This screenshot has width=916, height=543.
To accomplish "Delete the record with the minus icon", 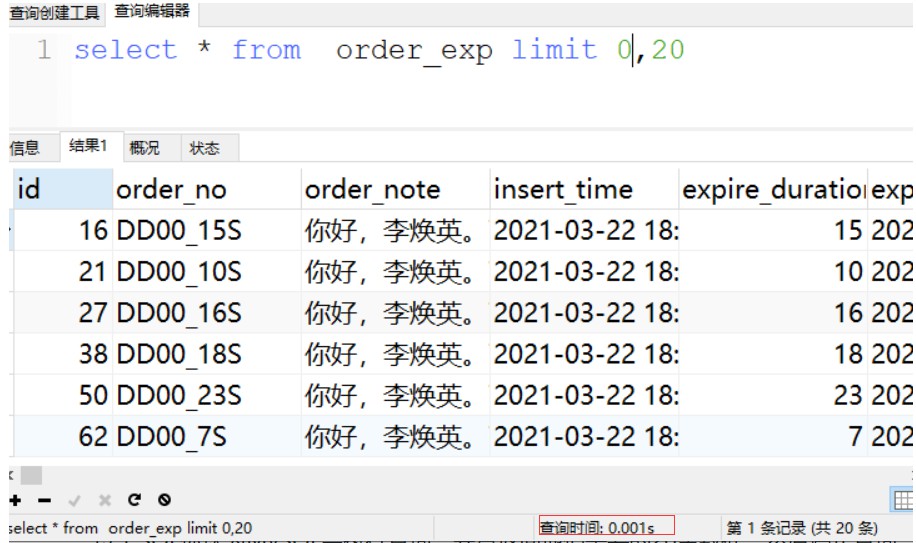I will [x=44, y=500].
